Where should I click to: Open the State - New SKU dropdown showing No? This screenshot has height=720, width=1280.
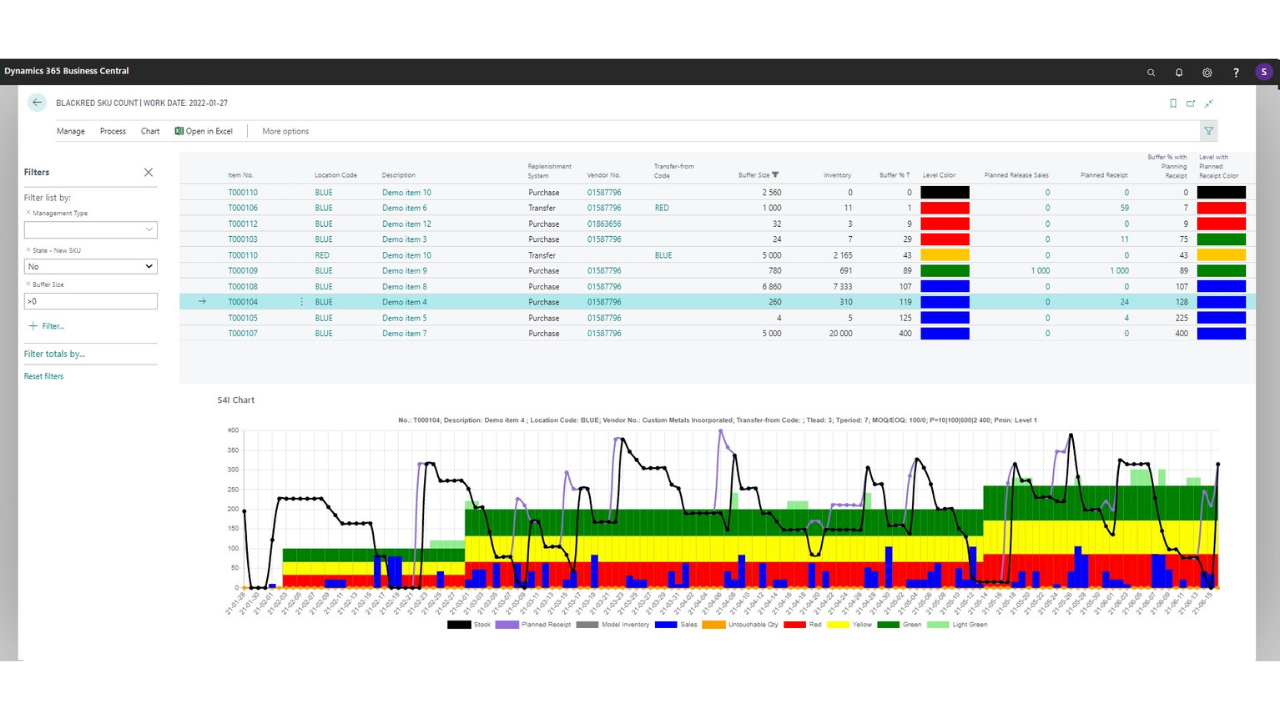coord(91,266)
